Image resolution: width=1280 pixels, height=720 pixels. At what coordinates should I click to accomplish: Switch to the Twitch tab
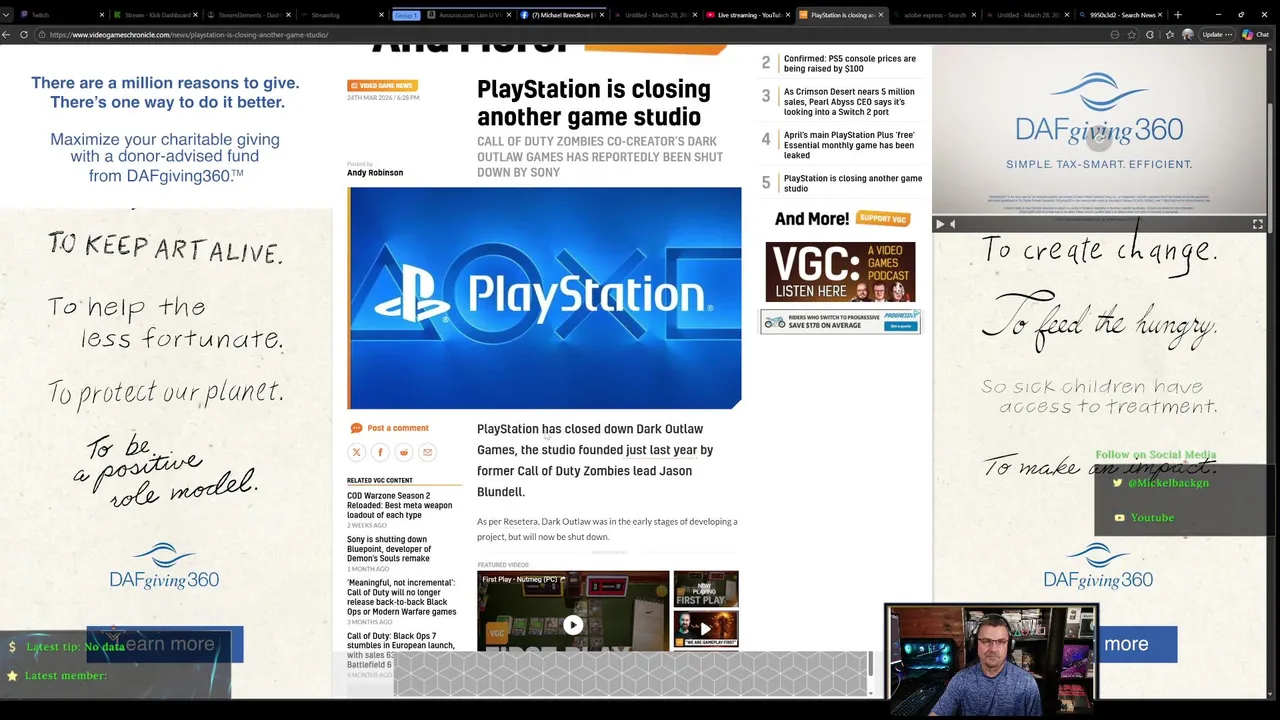coord(60,15)
